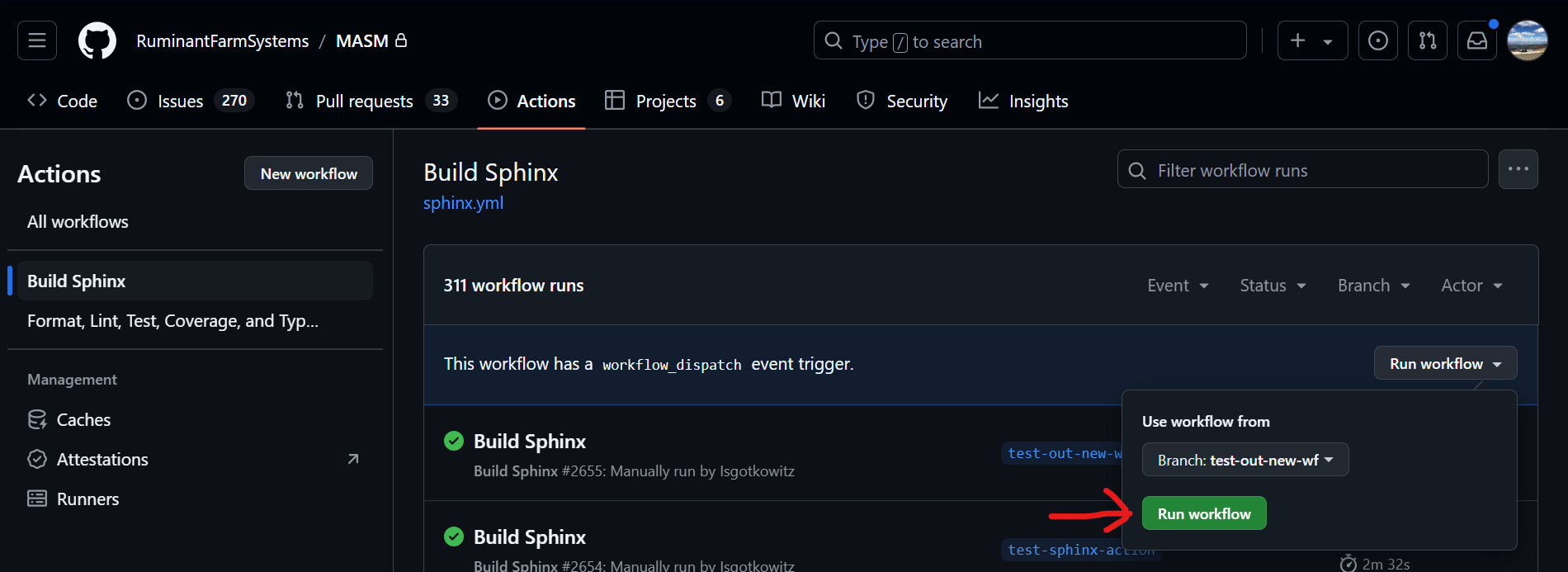Expand the create new dropdown caret
The image size is (1568, 572).
pos(1328,41)
